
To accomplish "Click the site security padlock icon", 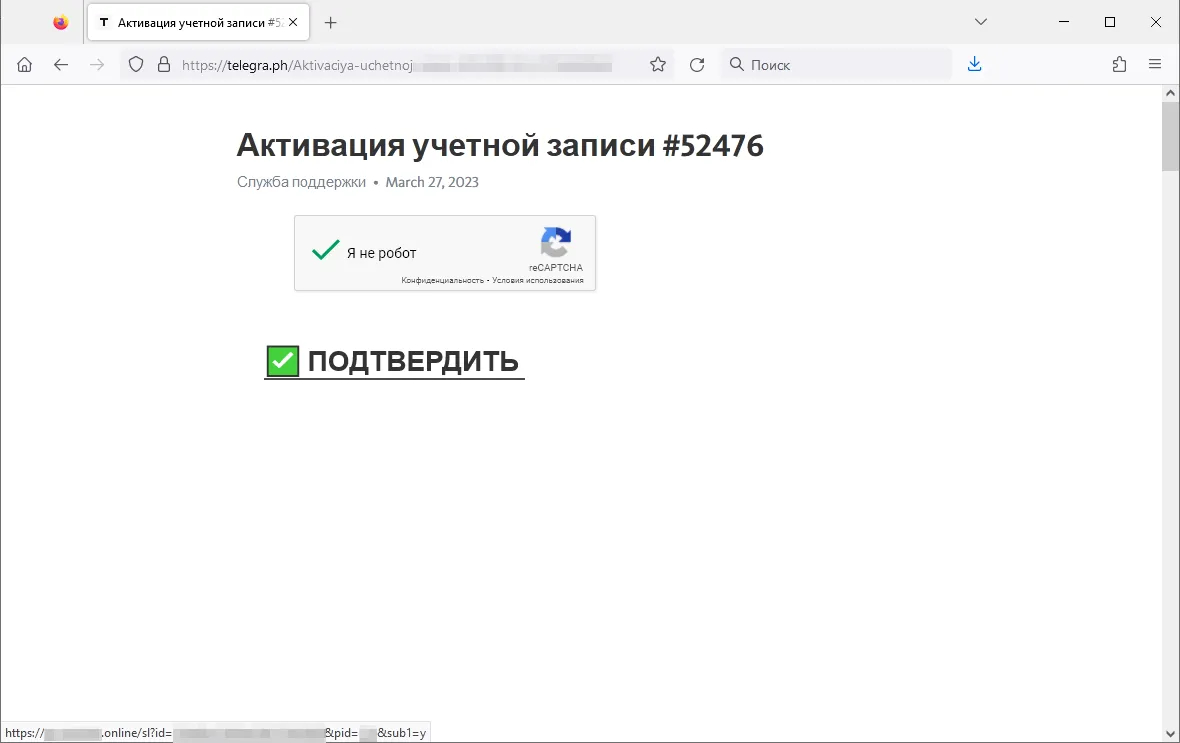I will (x=164, y=65).
